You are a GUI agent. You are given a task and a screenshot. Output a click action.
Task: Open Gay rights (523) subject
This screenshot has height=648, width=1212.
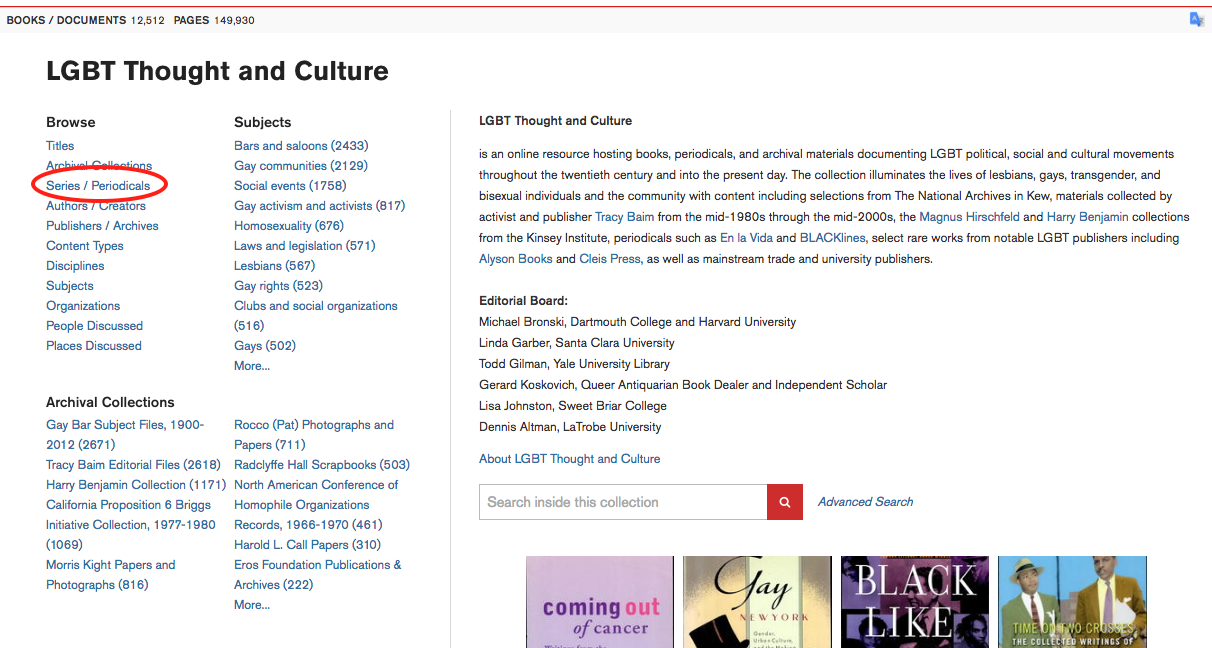click(276, 286)
